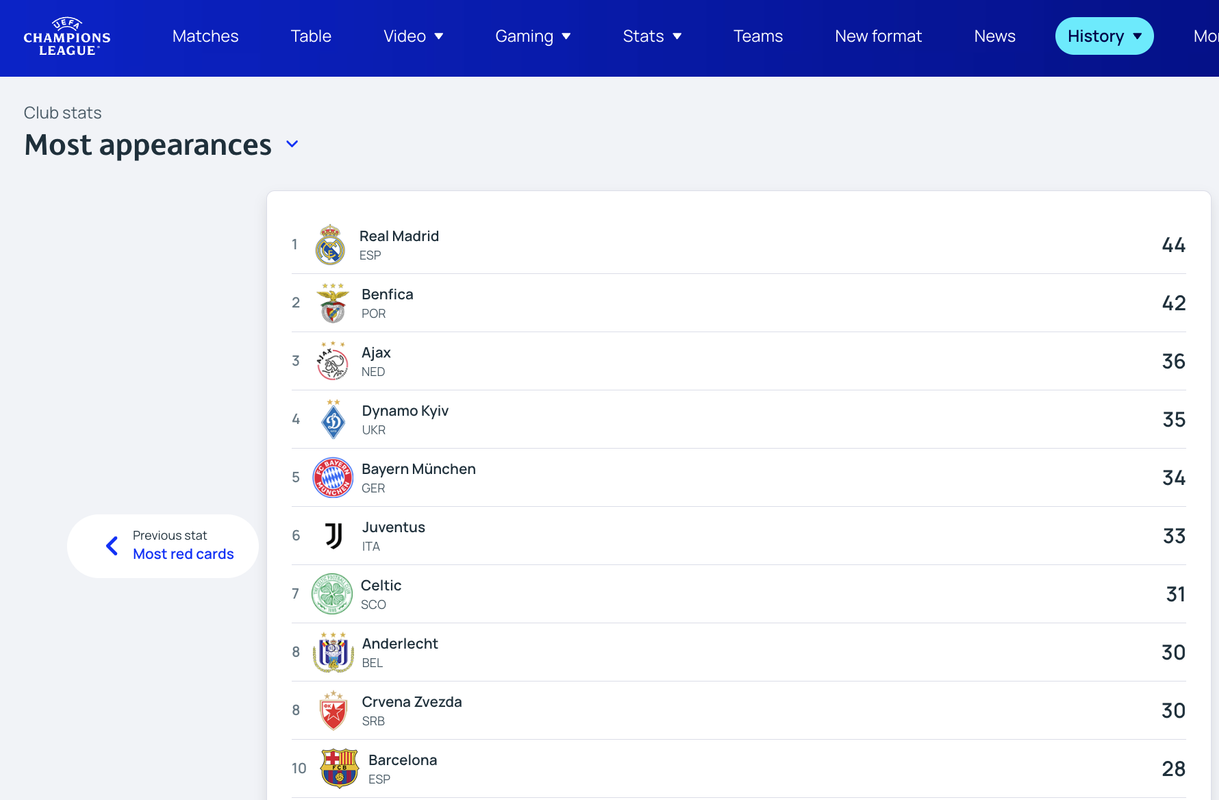Click the Crvena Zvezda club crest
This screenshot has height=800, width=1219.
[x=333, y=710]
